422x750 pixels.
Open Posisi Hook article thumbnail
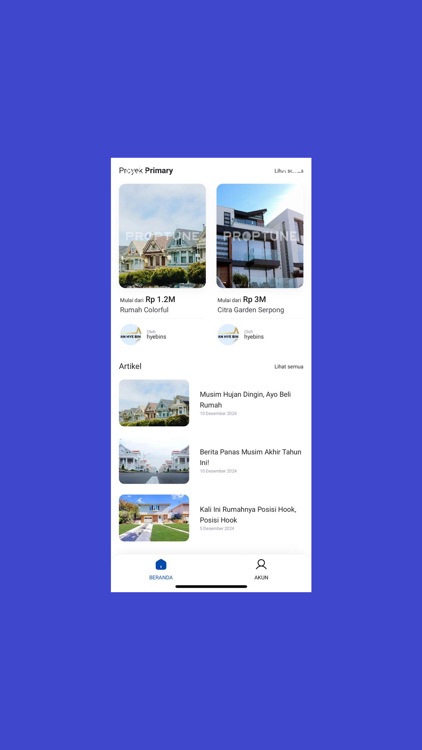tap(154, 518)
